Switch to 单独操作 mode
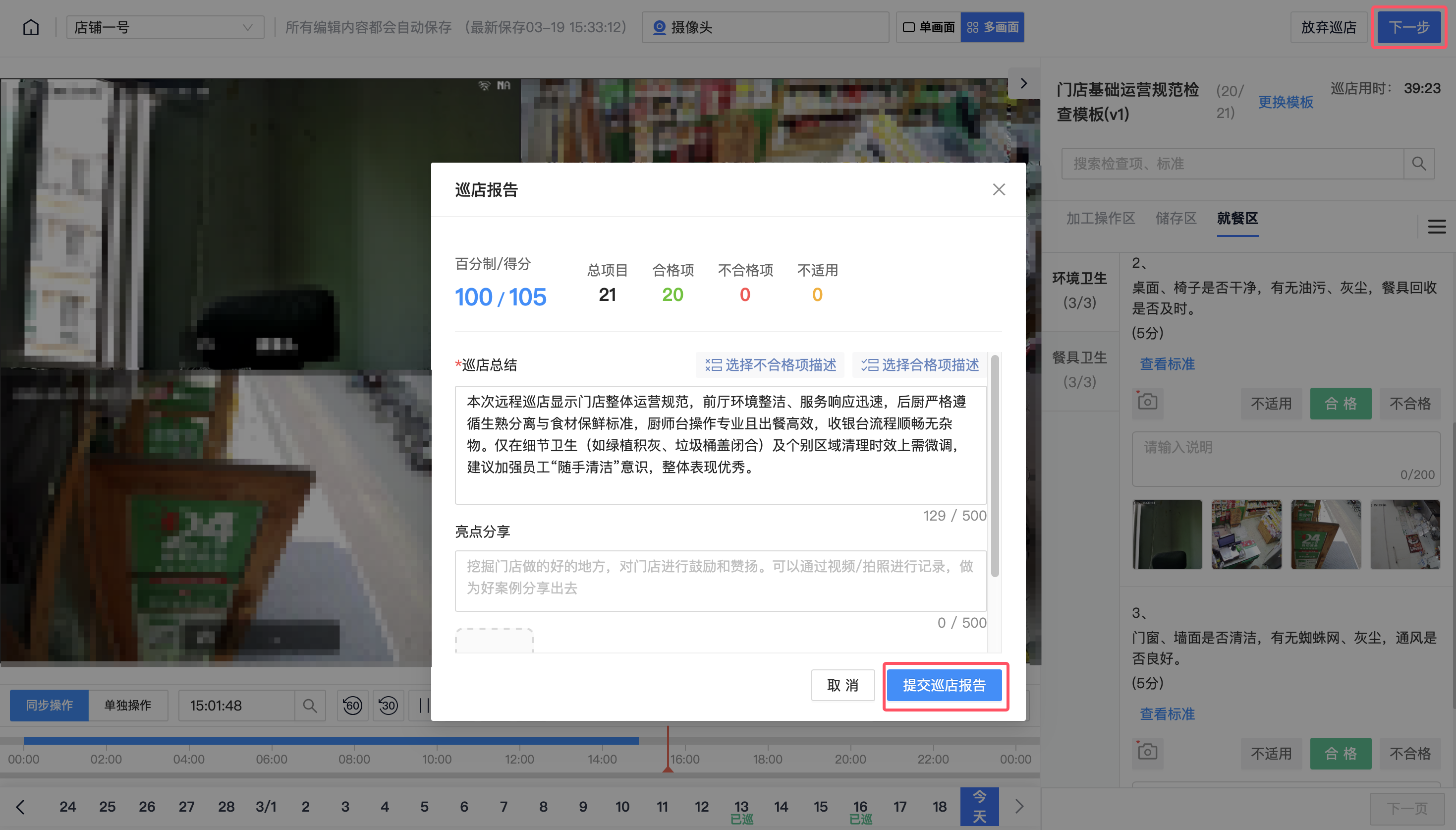This screenshot has height=830, width=1456. pyautogui.click(x=127, y=706)
